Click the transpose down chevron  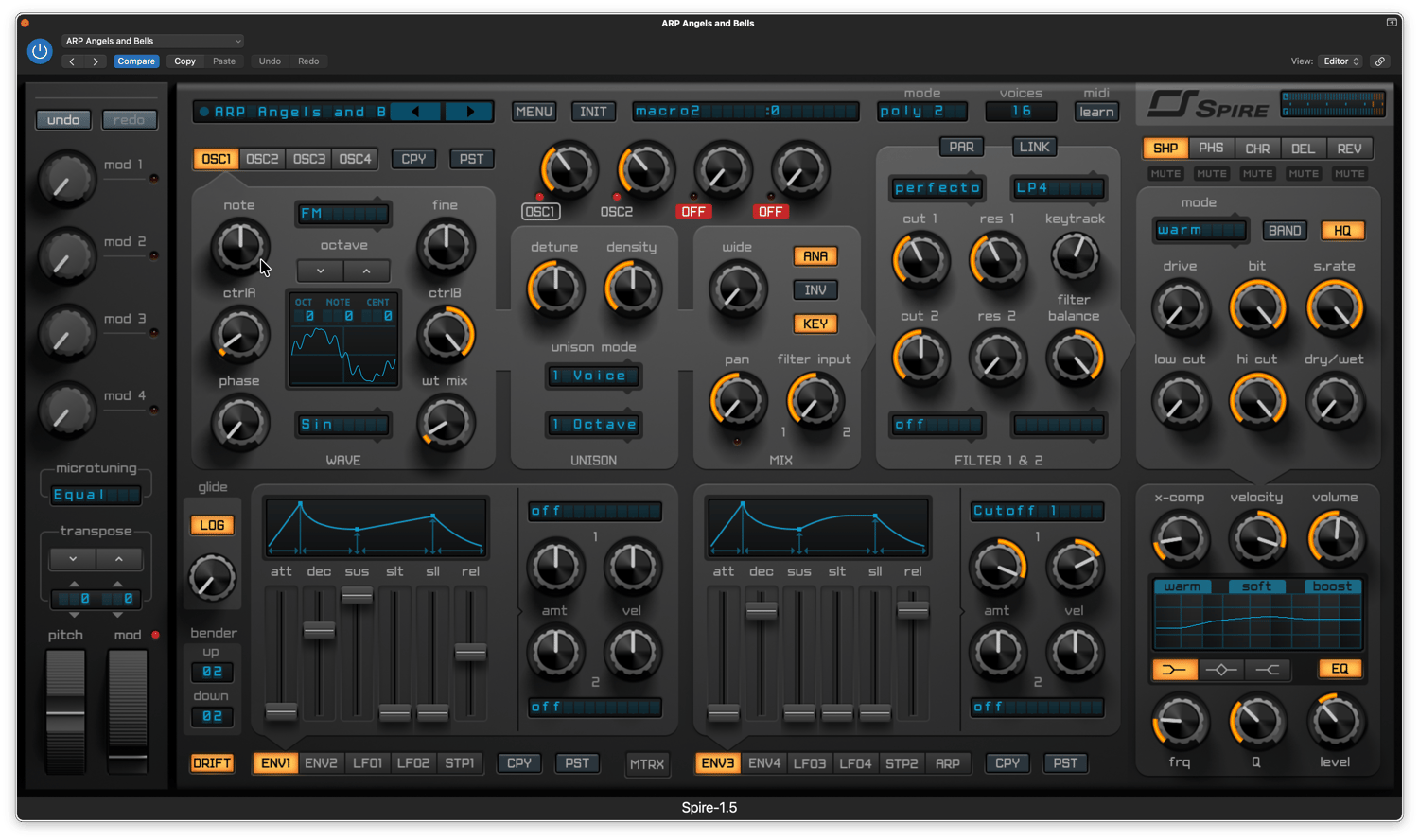pos(73,559)
